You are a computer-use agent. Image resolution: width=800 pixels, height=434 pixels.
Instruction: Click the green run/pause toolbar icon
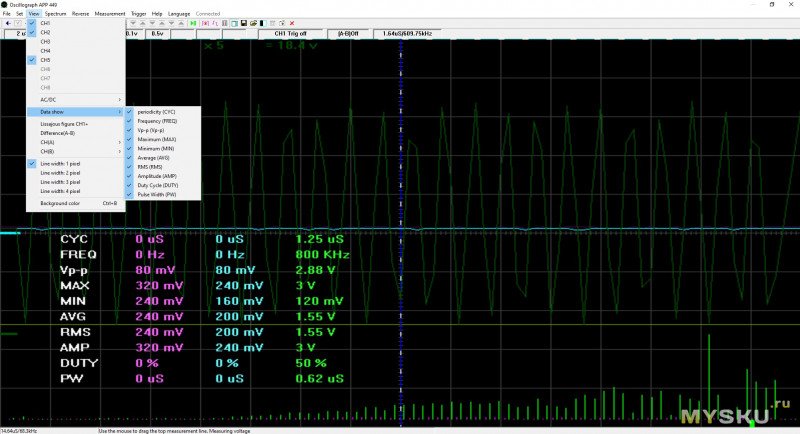pyautogui.click(x=192, y=23)
